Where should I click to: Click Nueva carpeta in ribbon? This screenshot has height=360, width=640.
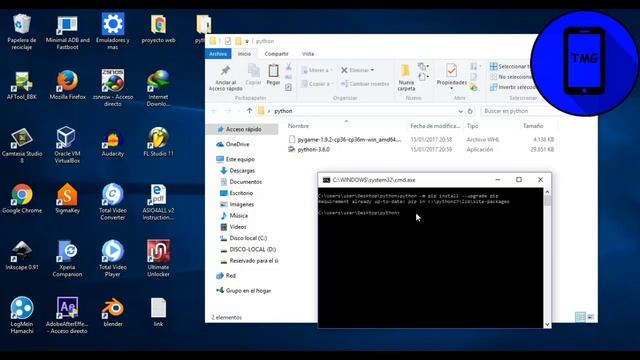pyautogui.click(x=406, y=78)
